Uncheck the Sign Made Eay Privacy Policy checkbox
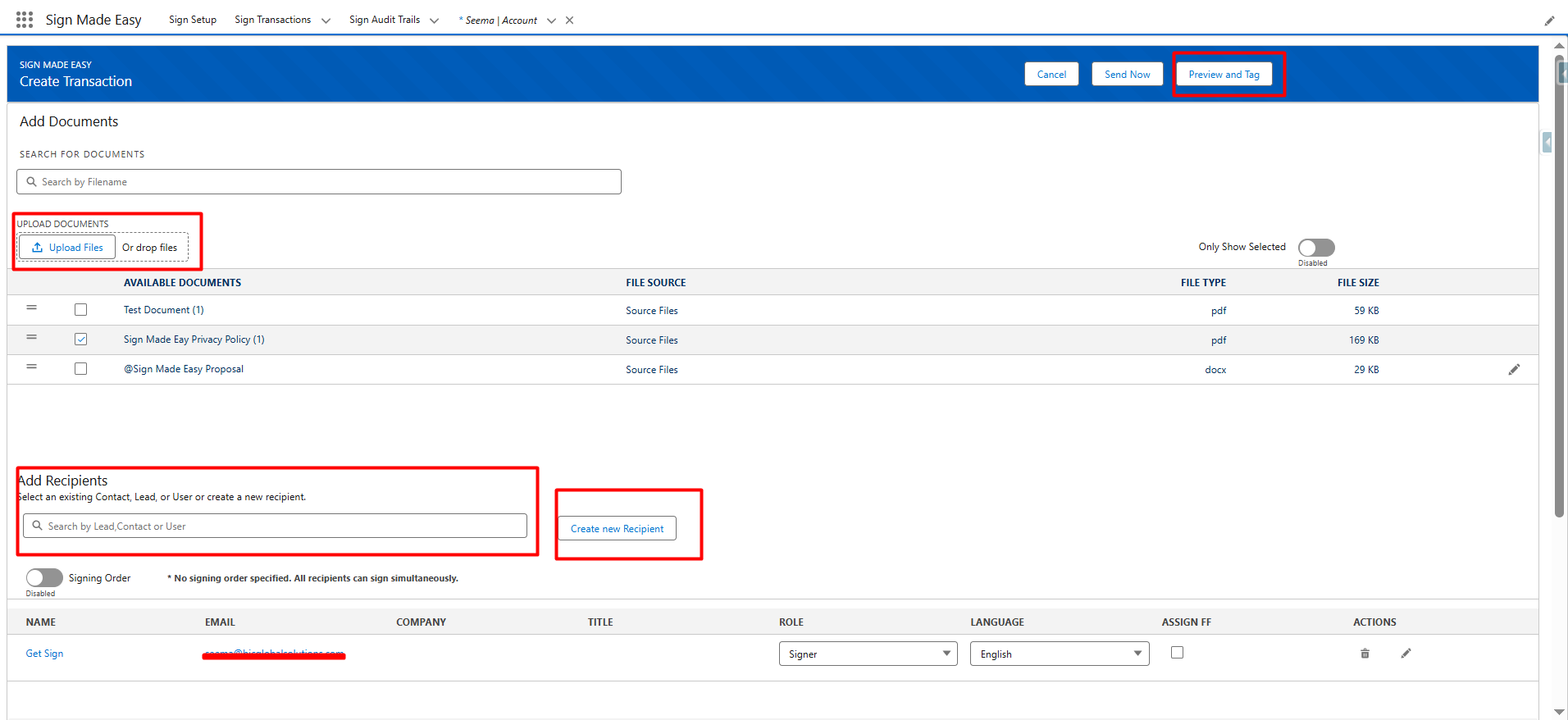1568x720 pixels. 80,339
